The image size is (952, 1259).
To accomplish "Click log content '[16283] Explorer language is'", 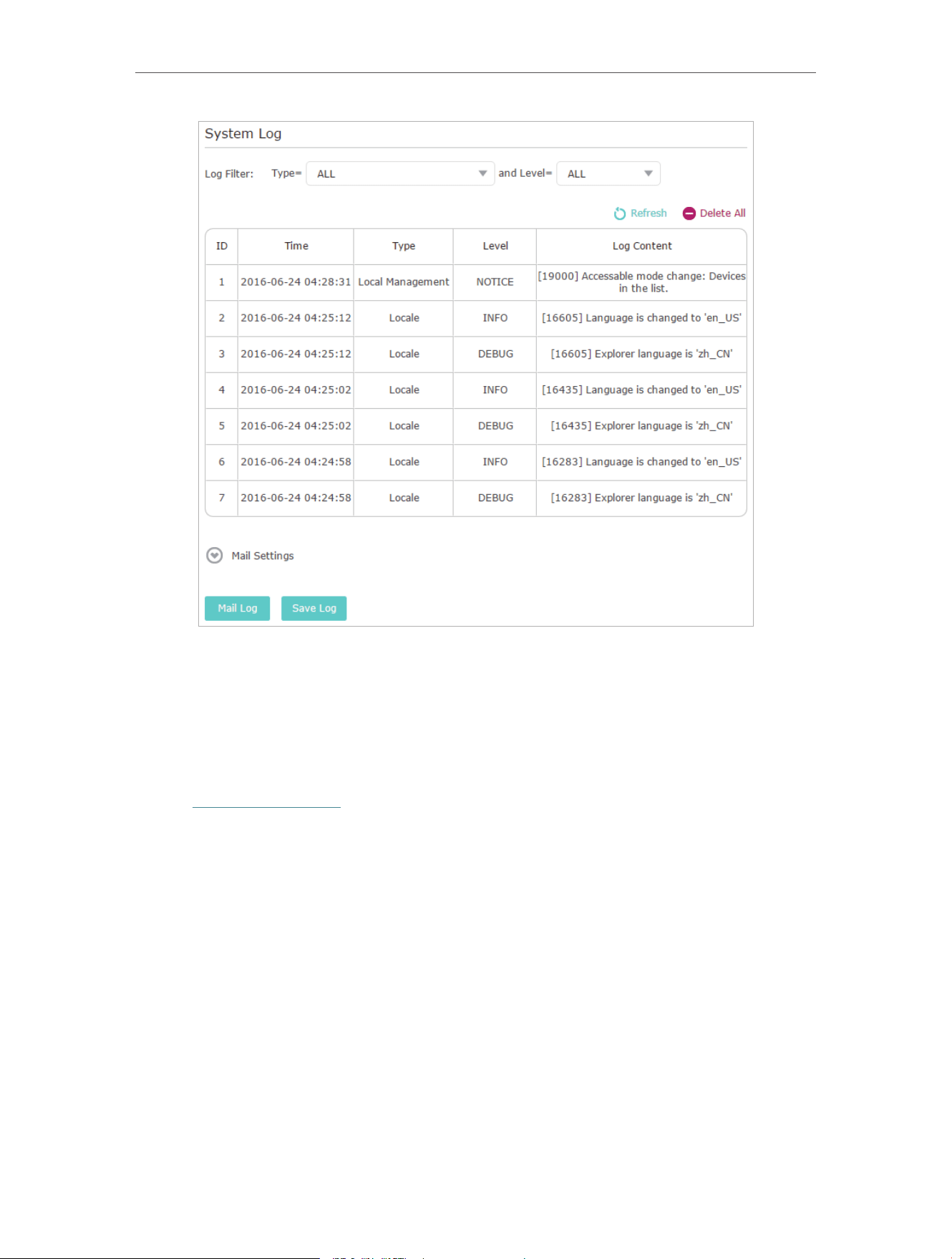I will (641, 498).
